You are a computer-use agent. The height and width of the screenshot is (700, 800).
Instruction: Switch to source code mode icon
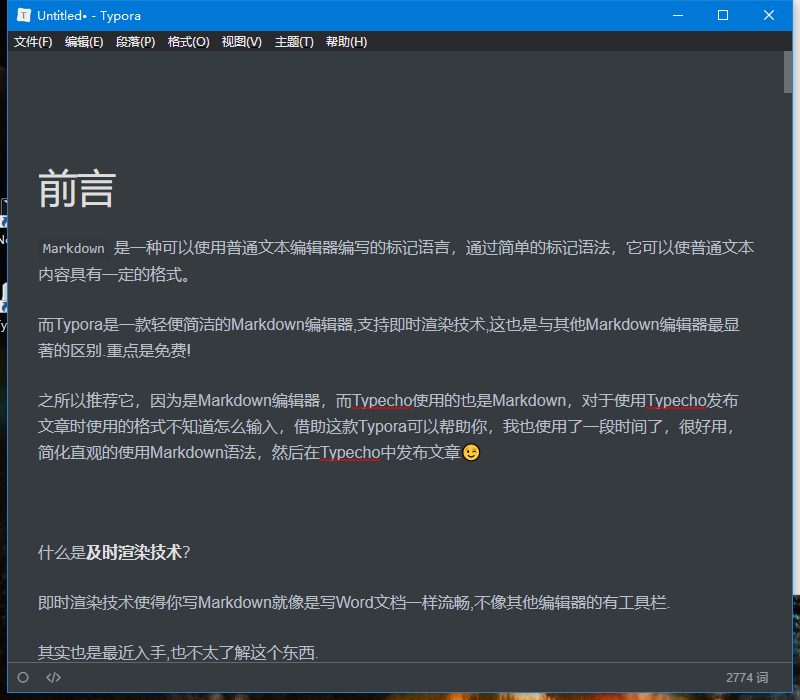coord(54,678)
